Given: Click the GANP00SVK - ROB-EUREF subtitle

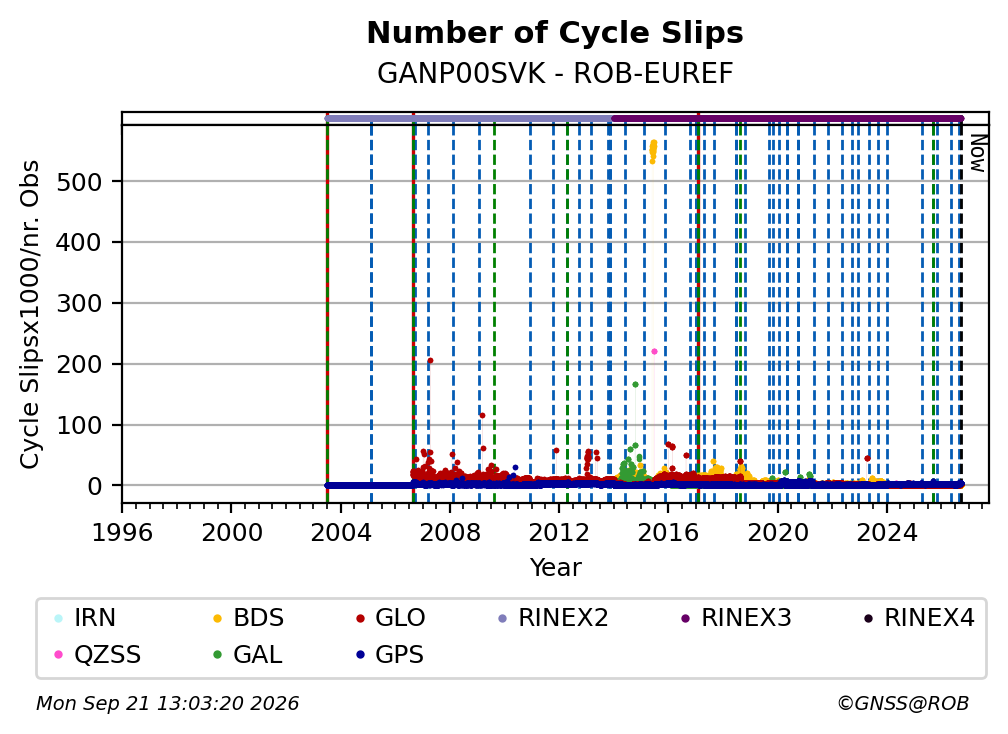Looking at the screenshot, I should click(x=555, y=74).
